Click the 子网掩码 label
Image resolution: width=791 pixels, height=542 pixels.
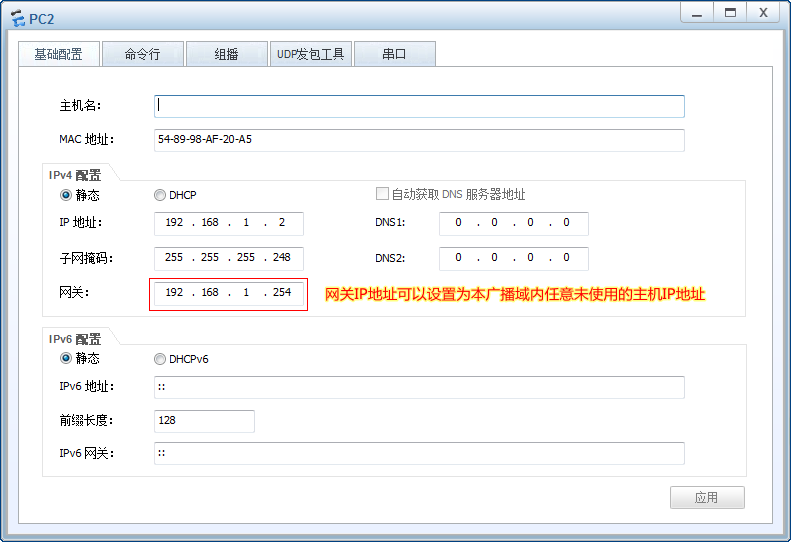(x=86, y=258)
